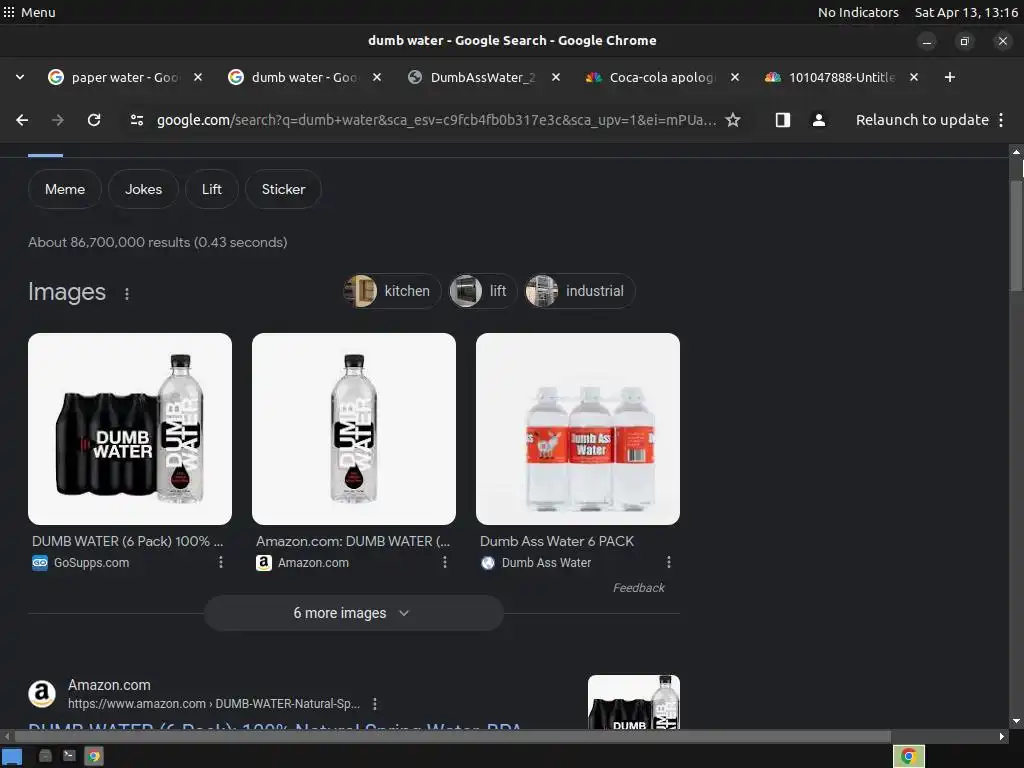Open more options for Amazon.com search result
Screen dimensions: 1024x768
point(375,704)
